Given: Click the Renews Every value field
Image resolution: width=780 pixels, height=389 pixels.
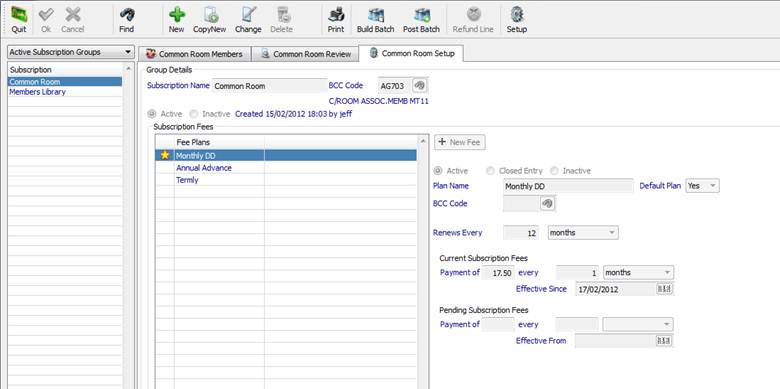Looking at the screenshot, I should tap(521, 232).
